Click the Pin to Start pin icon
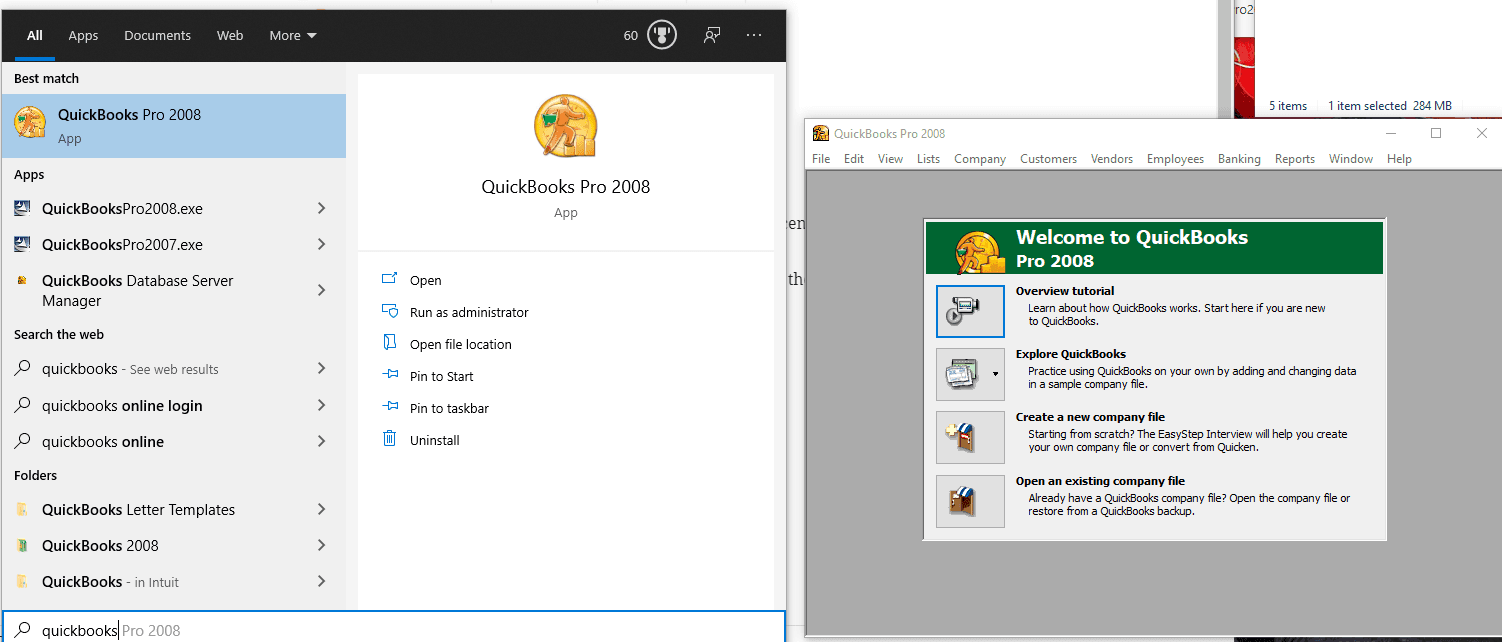Viewport: 1502px width, 642px height. tap(390, 376)
